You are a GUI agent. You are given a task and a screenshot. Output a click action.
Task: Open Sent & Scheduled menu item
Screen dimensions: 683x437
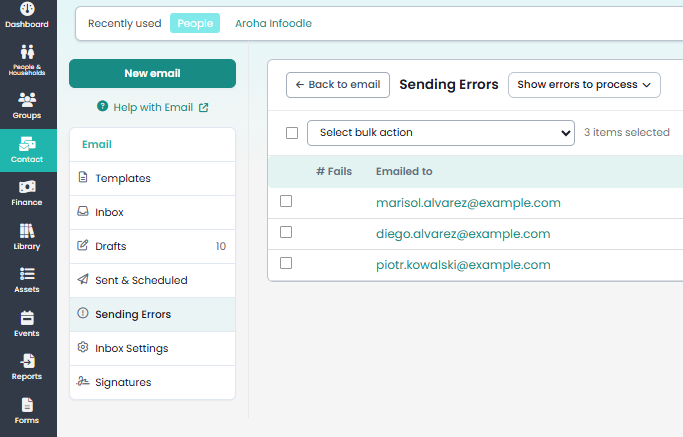click(x=152, y=280)
